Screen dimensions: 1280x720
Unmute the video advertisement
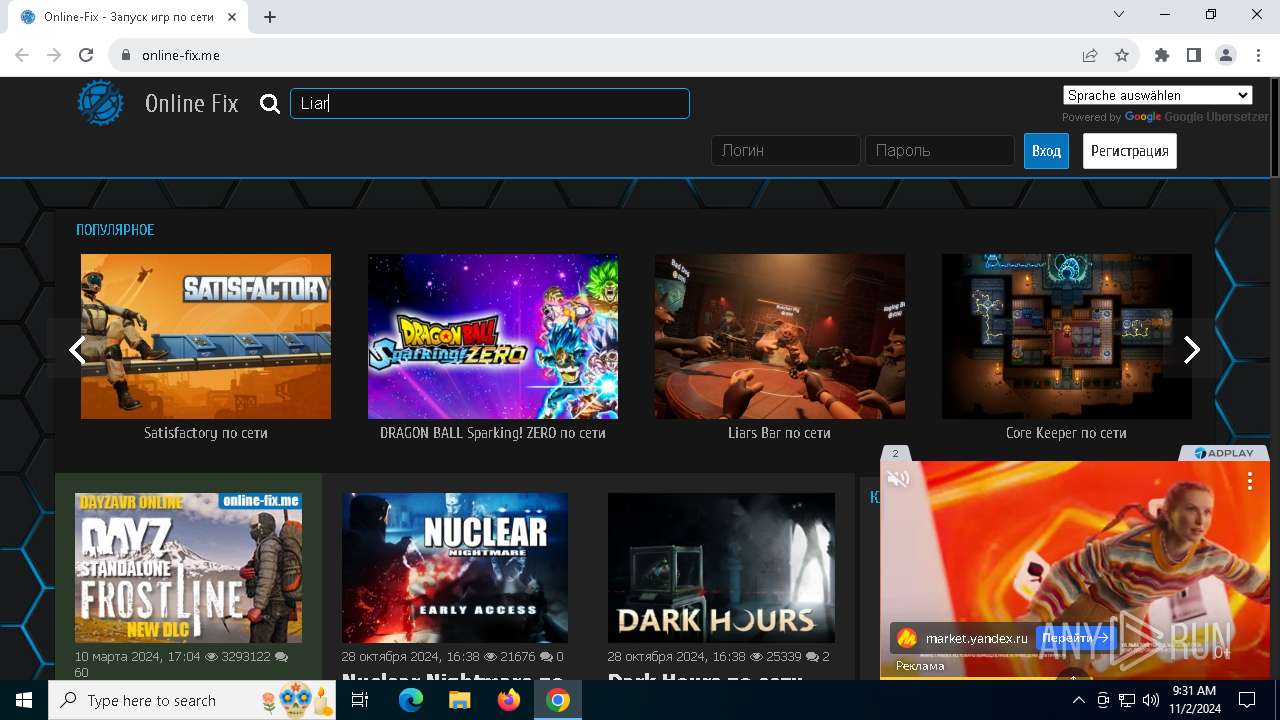tap(898, 479)
